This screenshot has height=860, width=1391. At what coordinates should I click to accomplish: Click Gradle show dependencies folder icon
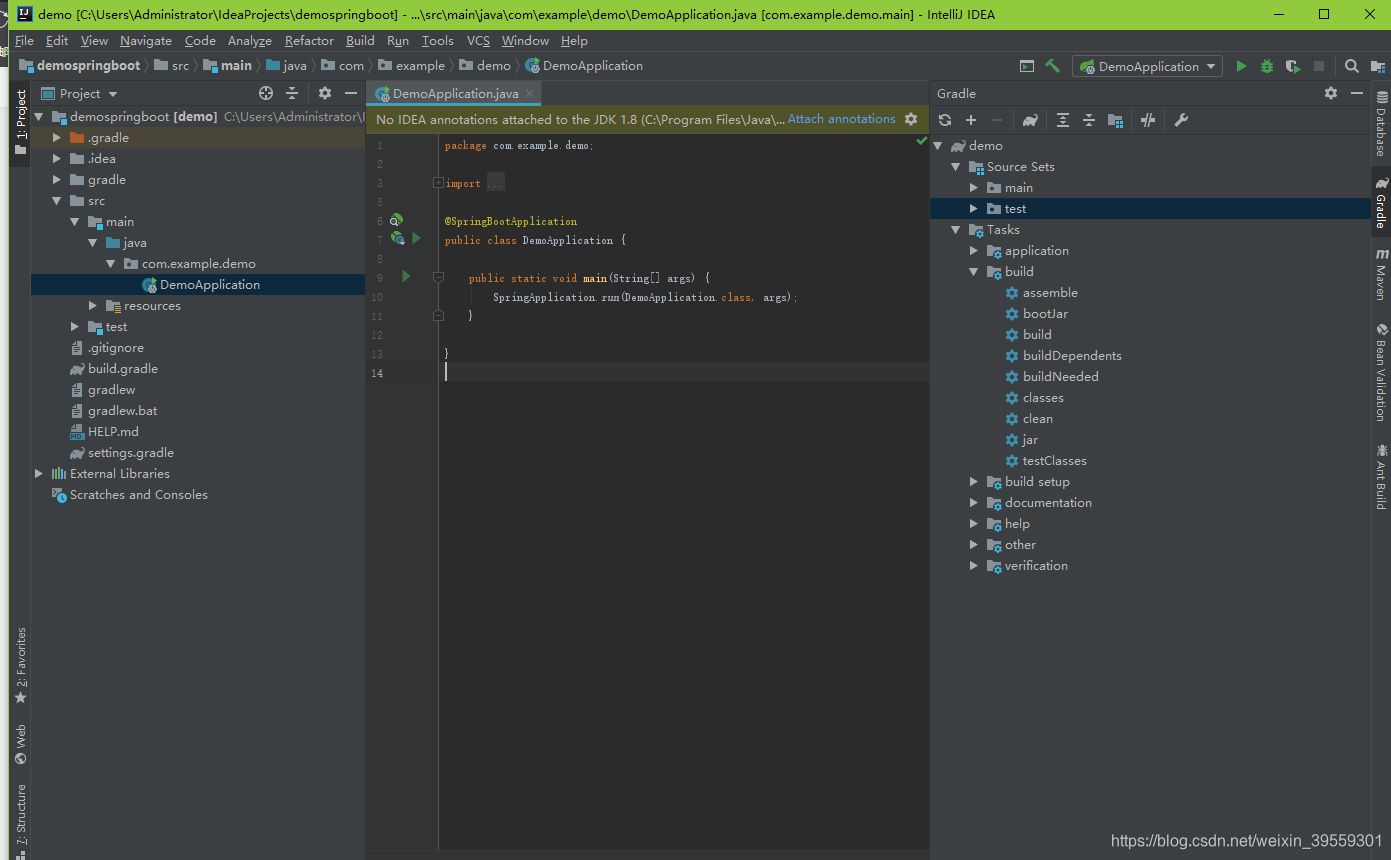pyautogui.click(x=1115, y=120)
